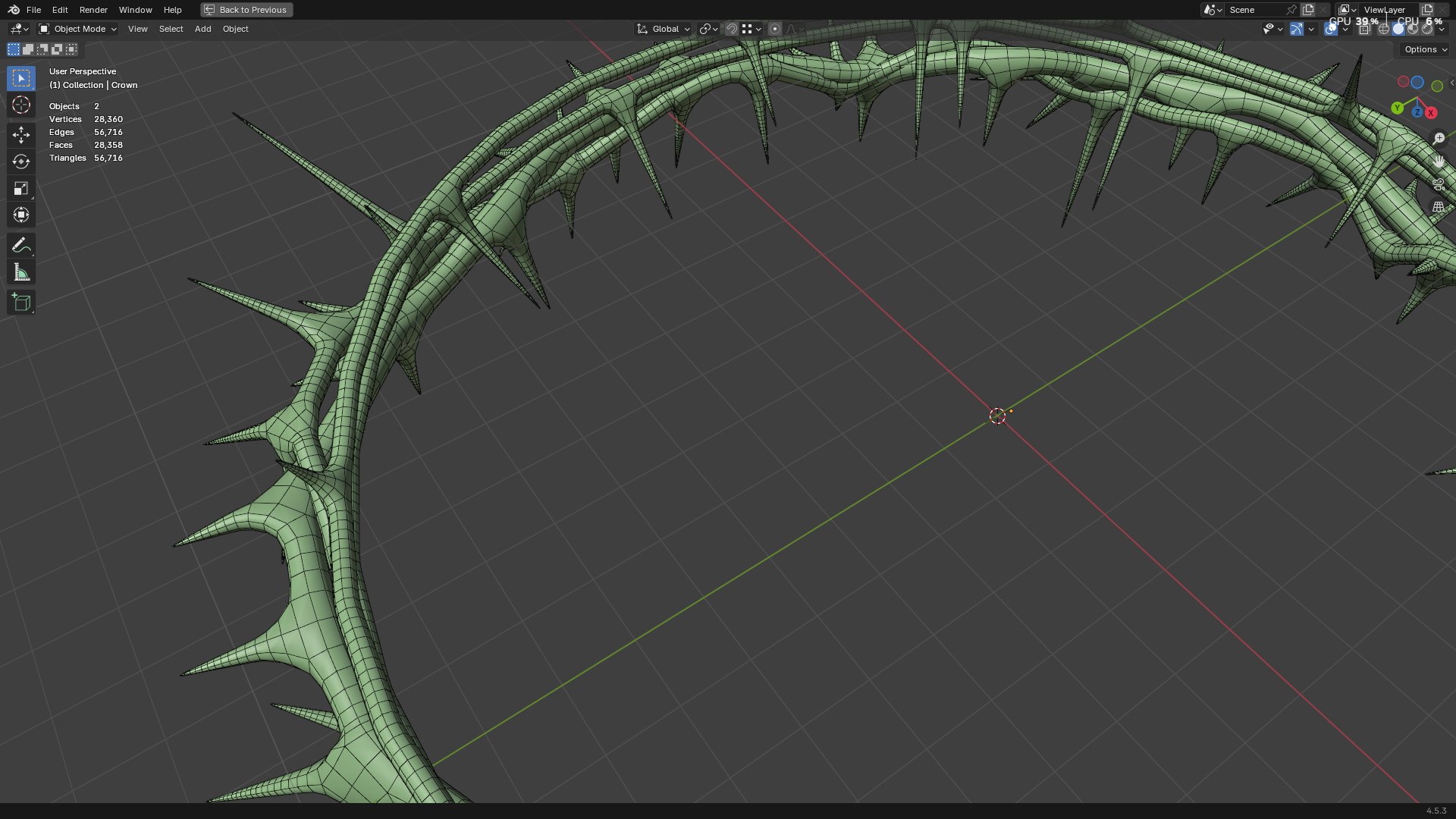Click the ViewLayer name field

[1388, 10]
